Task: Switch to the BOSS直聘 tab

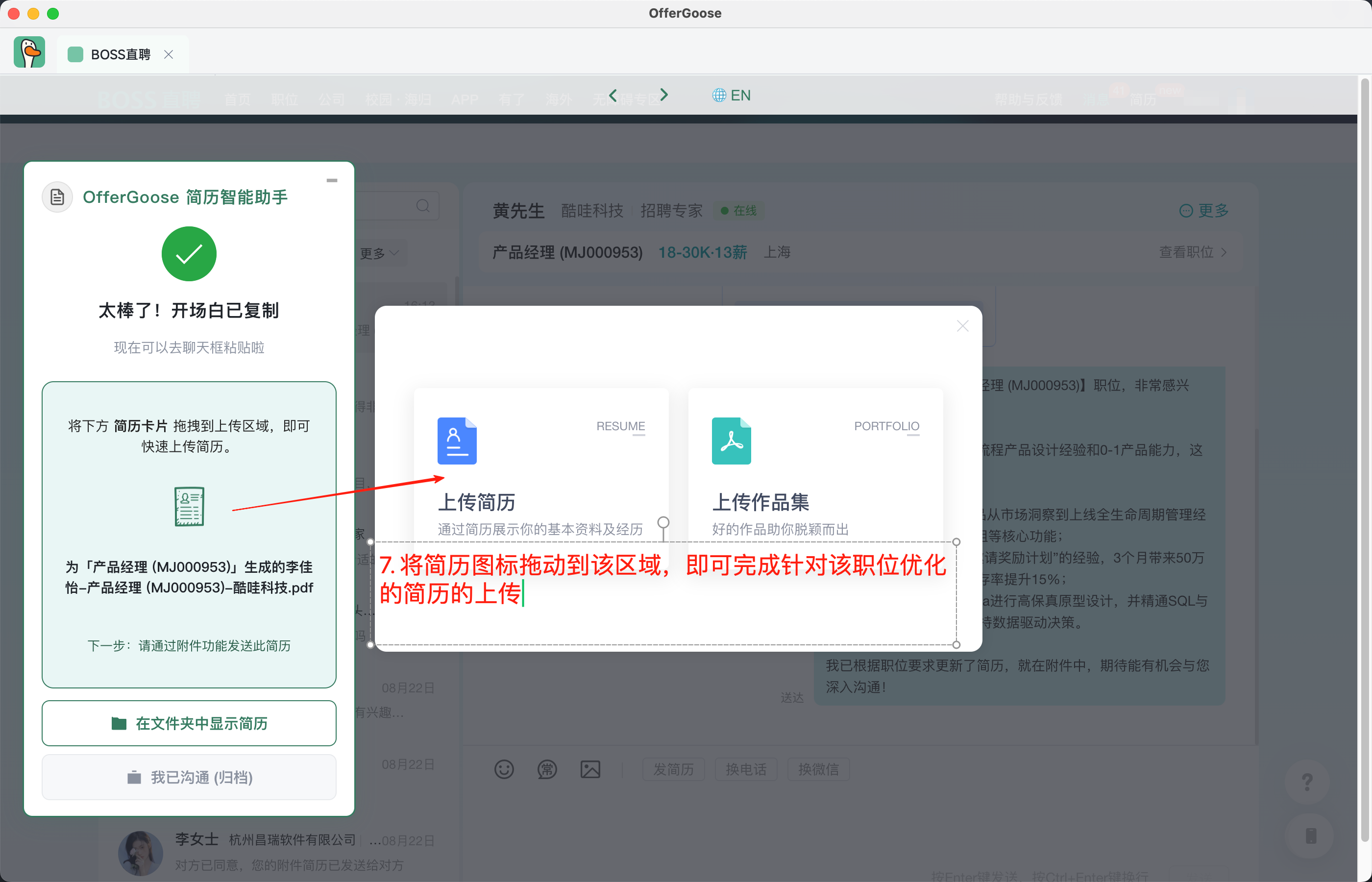Action: coord(120,54)
